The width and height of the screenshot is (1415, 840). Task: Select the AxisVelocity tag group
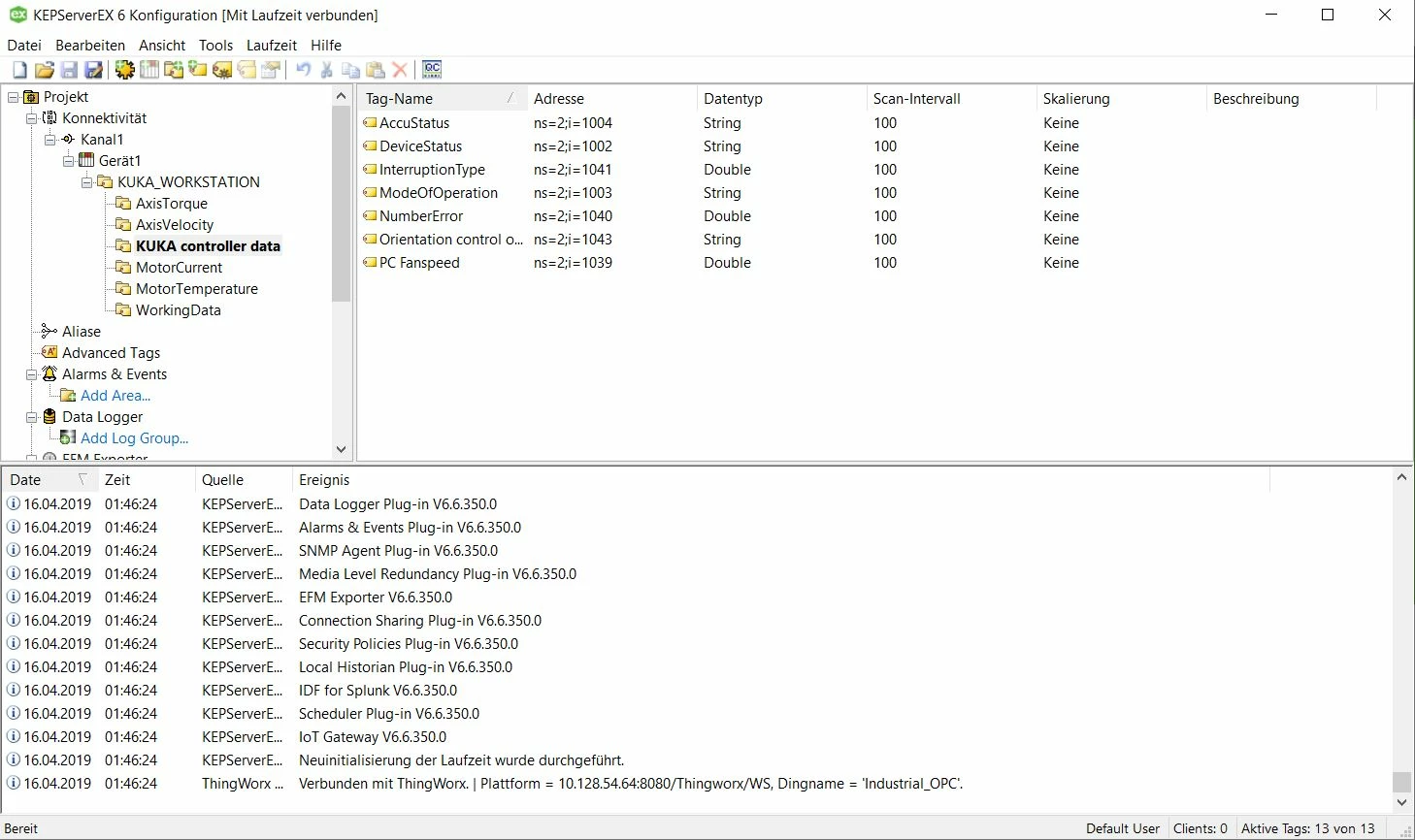tap(175, 225)
